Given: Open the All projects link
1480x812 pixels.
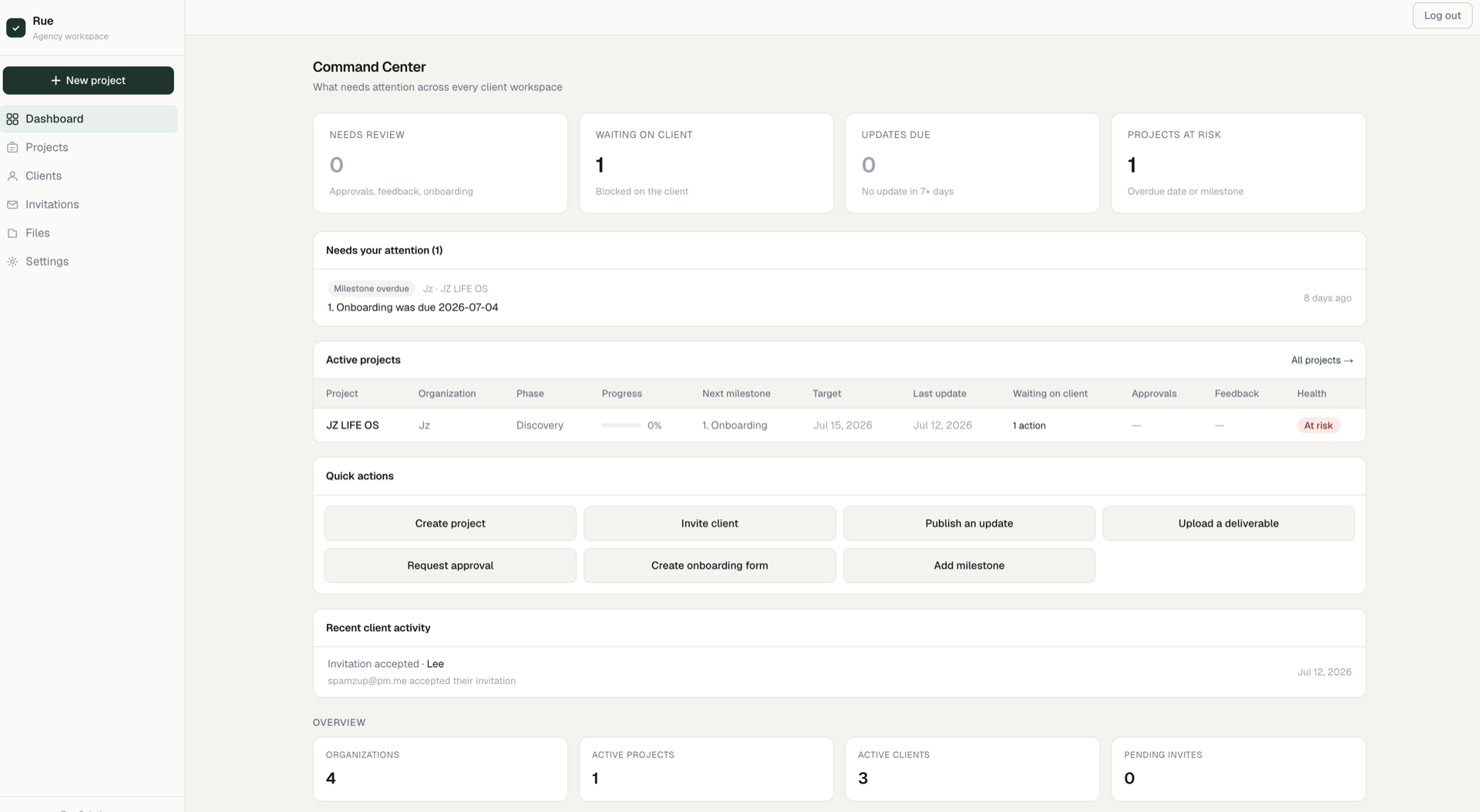Looking at the screenshot, I should click(x=1321, y=360).
